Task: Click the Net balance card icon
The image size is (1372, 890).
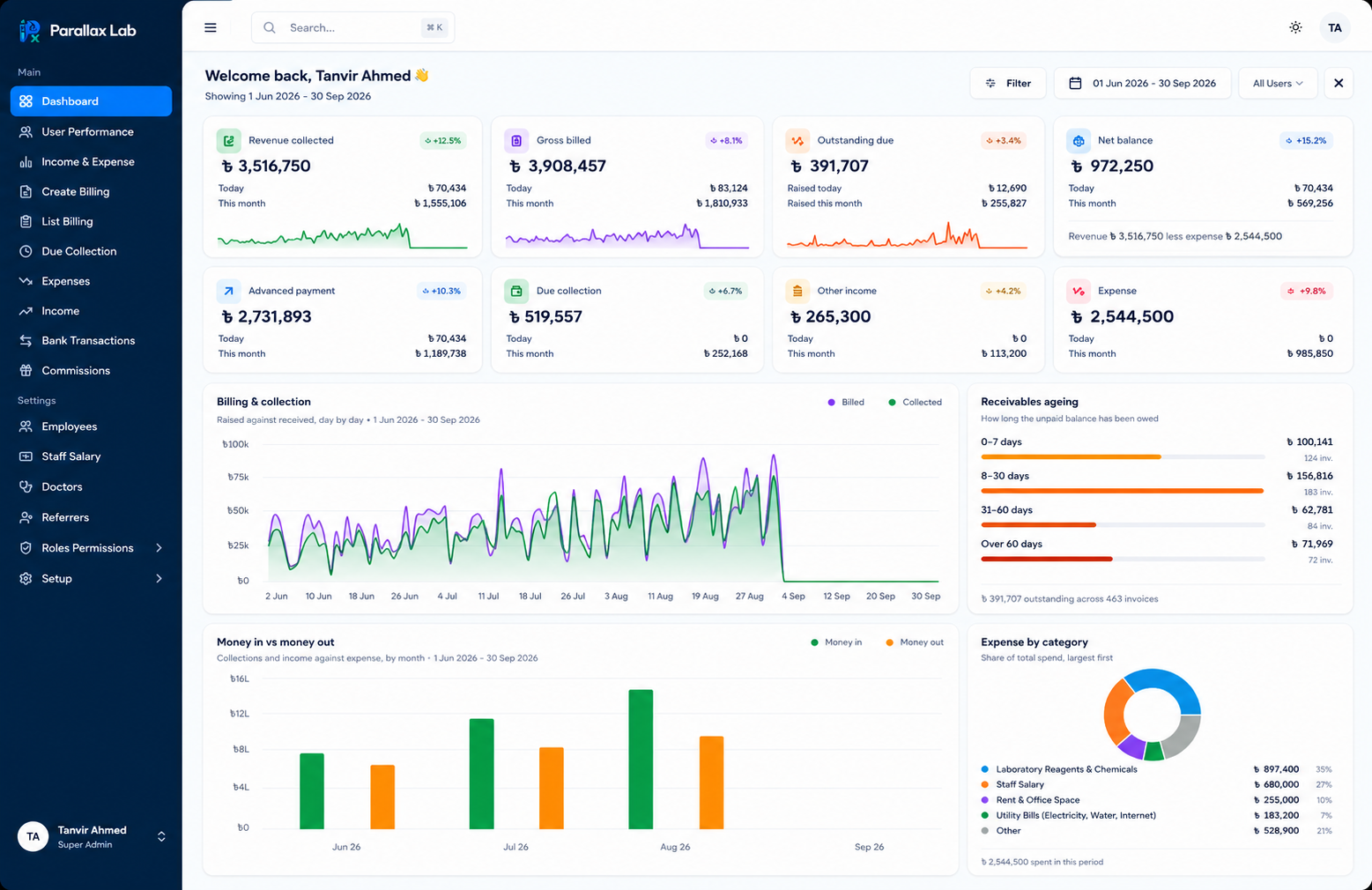Action: point(1079,140)
